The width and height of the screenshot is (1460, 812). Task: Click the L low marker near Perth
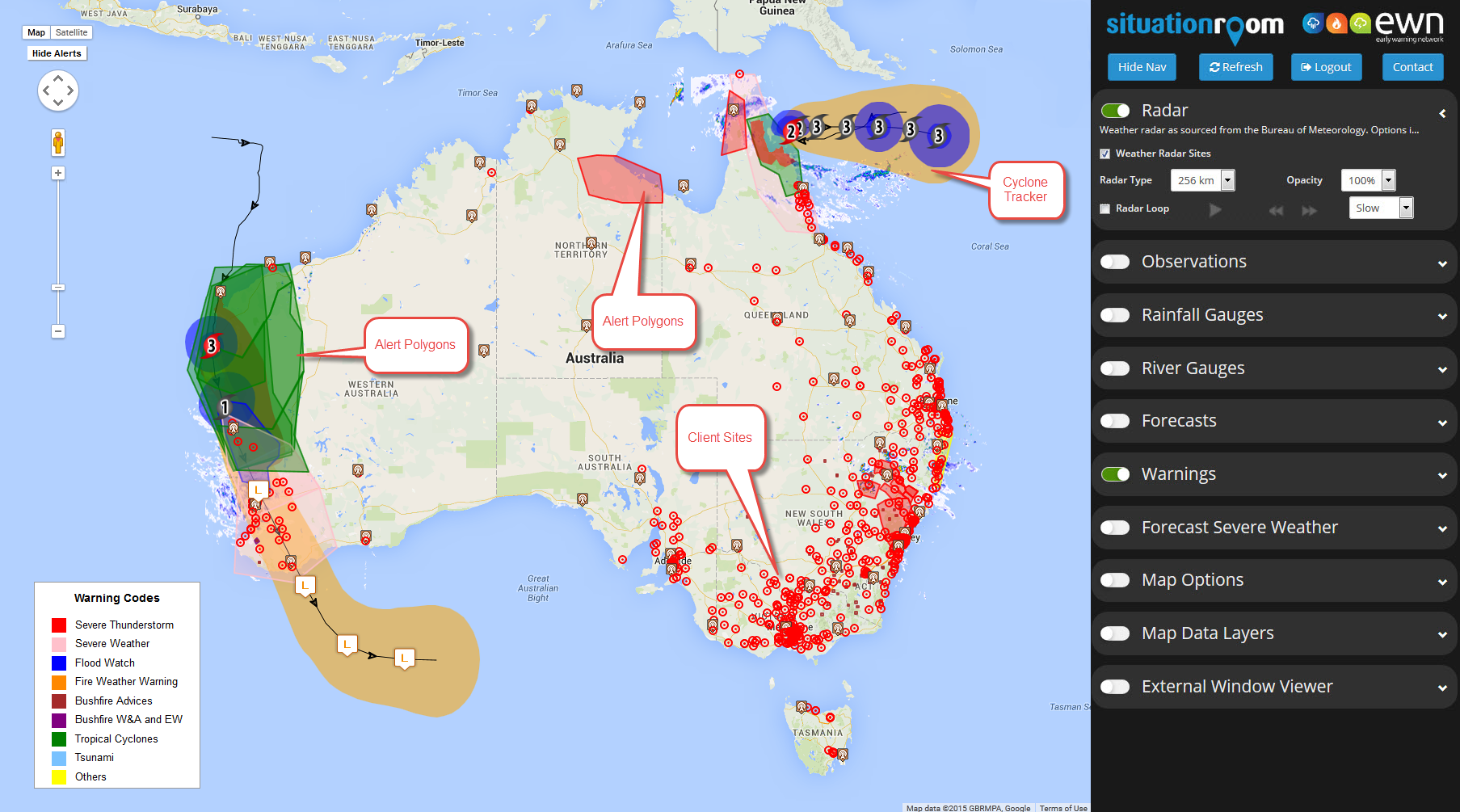258,490
